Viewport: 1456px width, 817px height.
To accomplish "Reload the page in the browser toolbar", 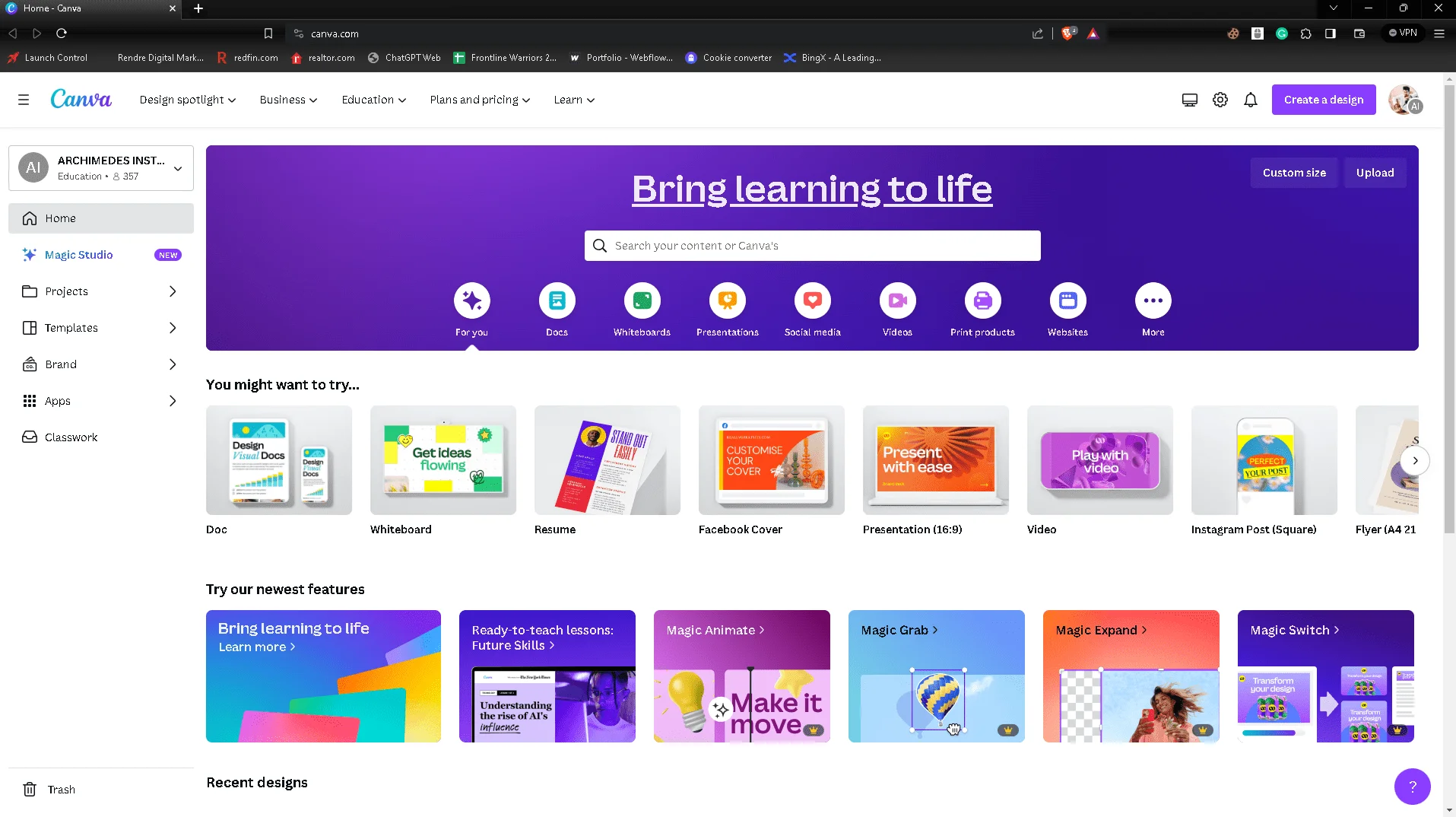I will (62, 33).
